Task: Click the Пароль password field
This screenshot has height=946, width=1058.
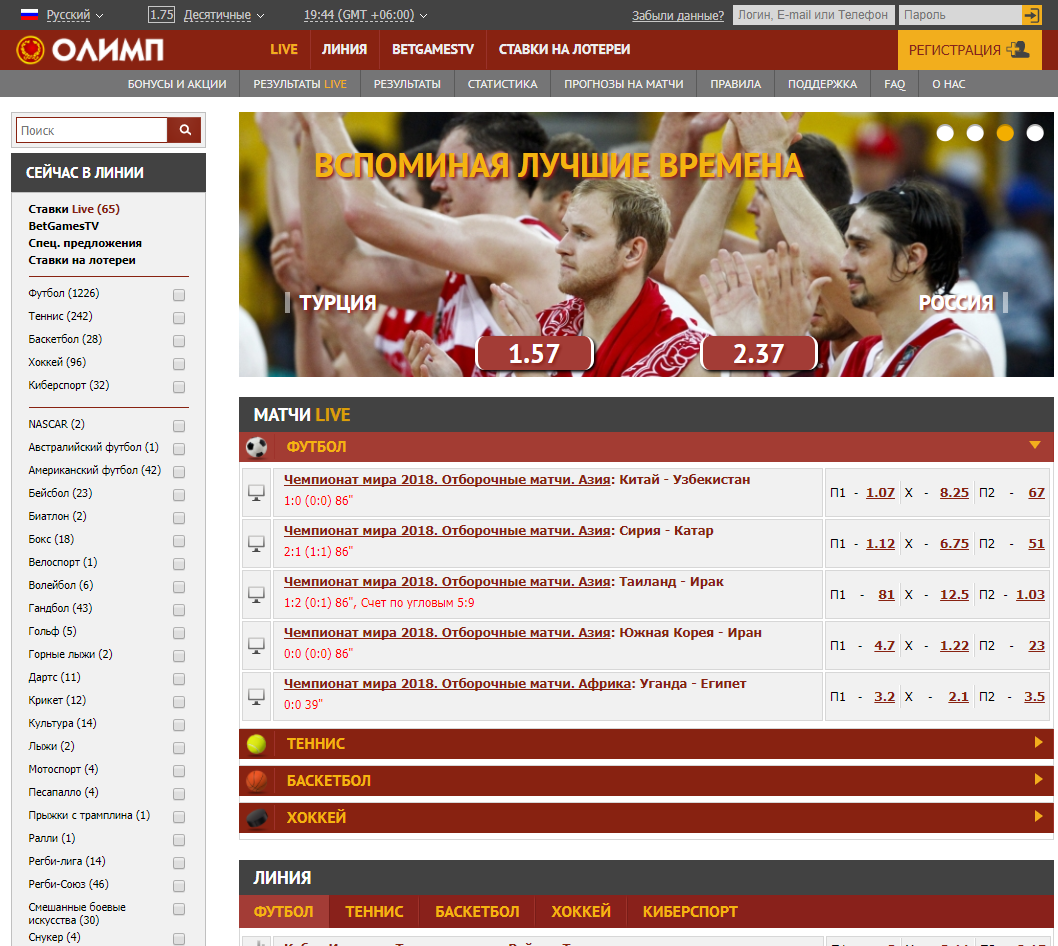Action: click(x=960, y=15)
